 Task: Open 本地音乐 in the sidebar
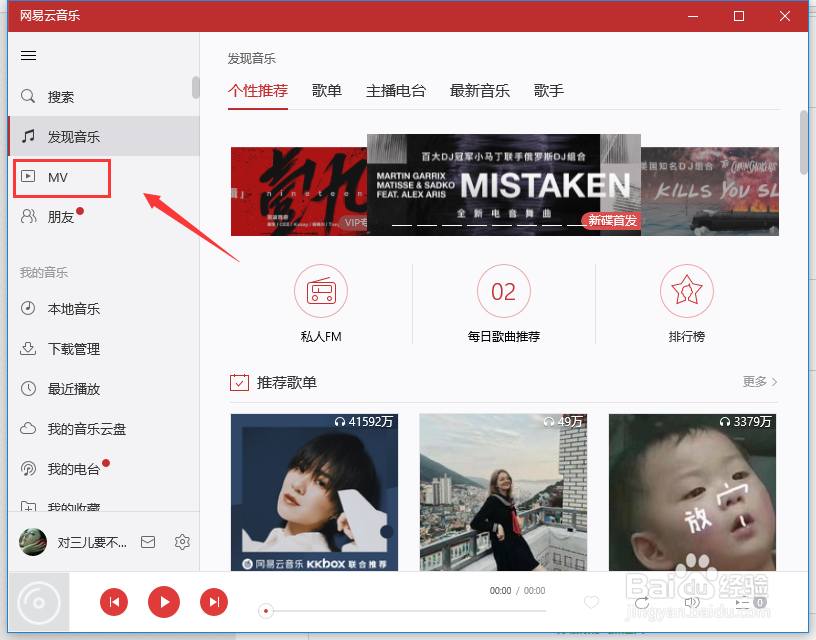click(74, 309)
